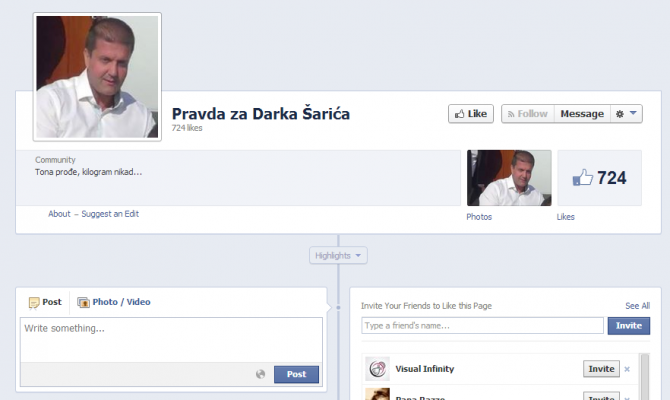Click the Suggest an Edit link

coord(112,214)
